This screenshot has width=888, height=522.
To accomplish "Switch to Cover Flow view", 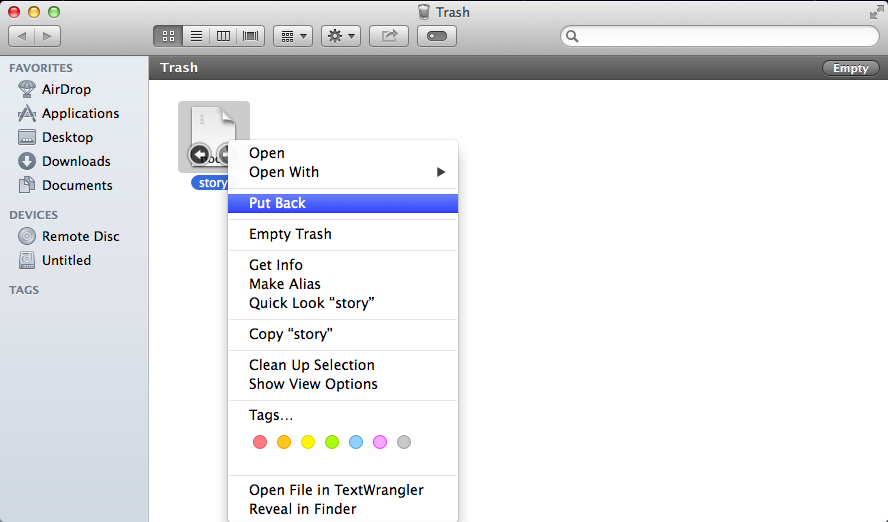I will point(250,36).
